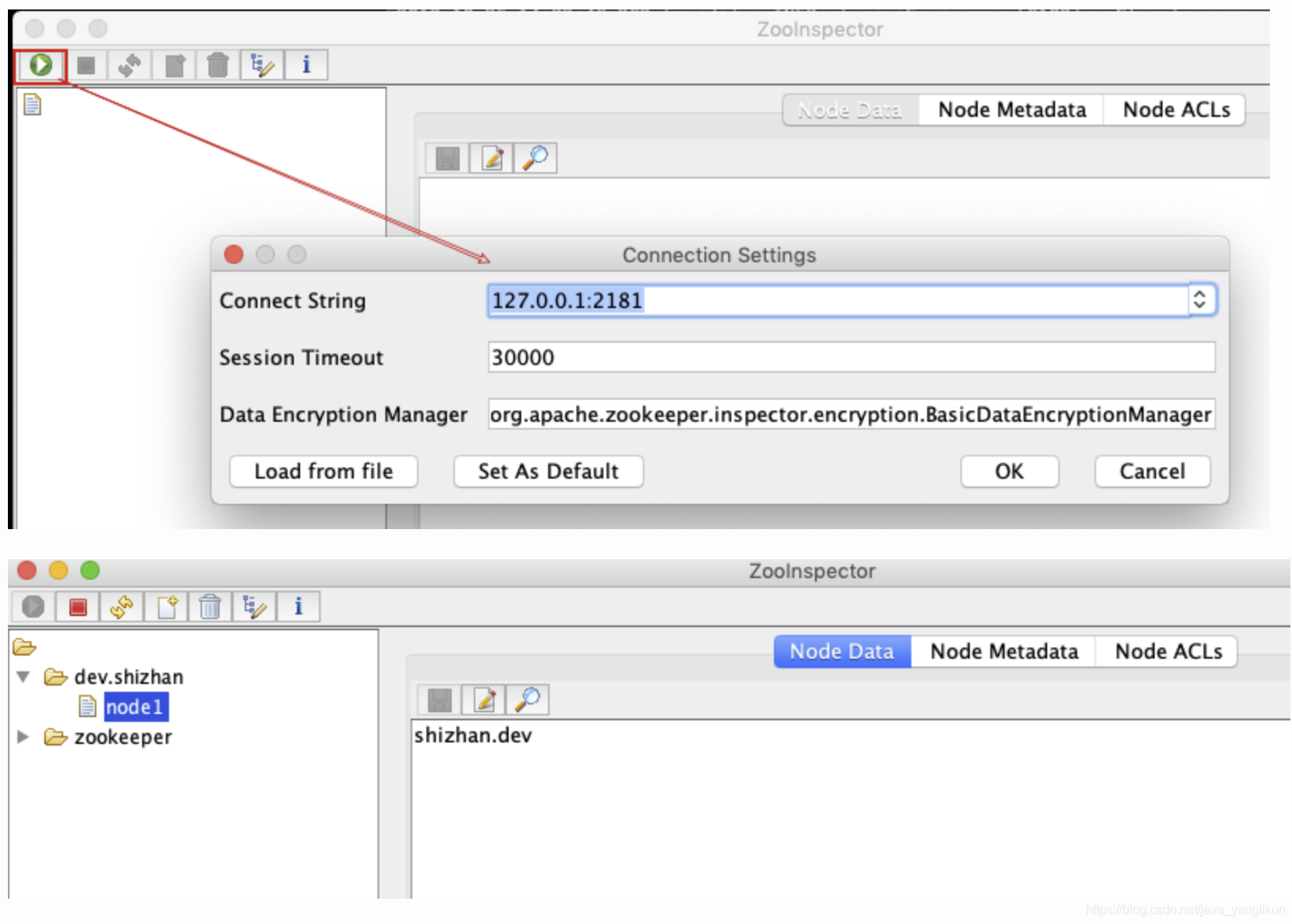Click the green Connect icon in top window
This screenshot has height=924, width=1292.
tap(41, 65)
